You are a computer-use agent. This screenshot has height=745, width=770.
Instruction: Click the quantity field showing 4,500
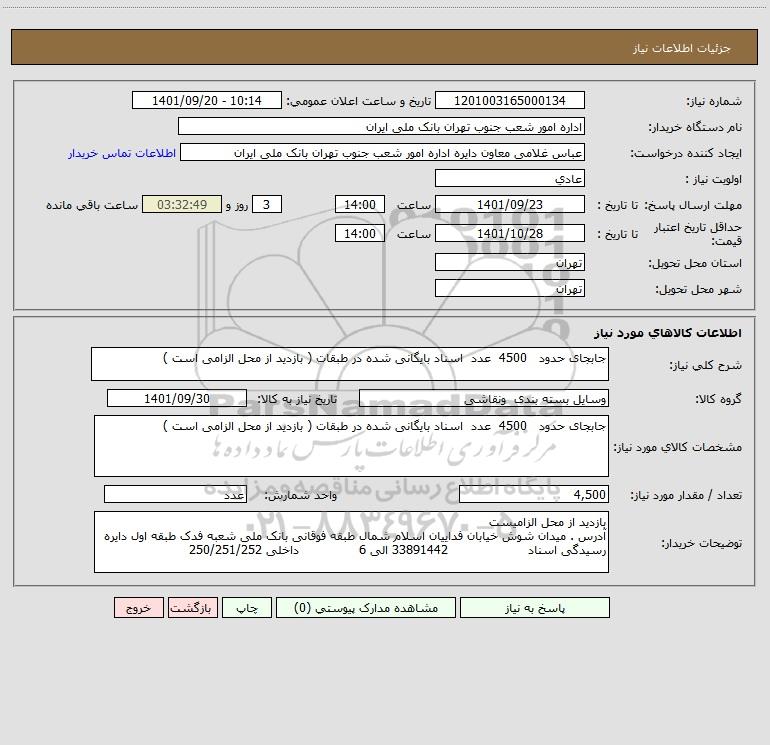coord(534,495)
